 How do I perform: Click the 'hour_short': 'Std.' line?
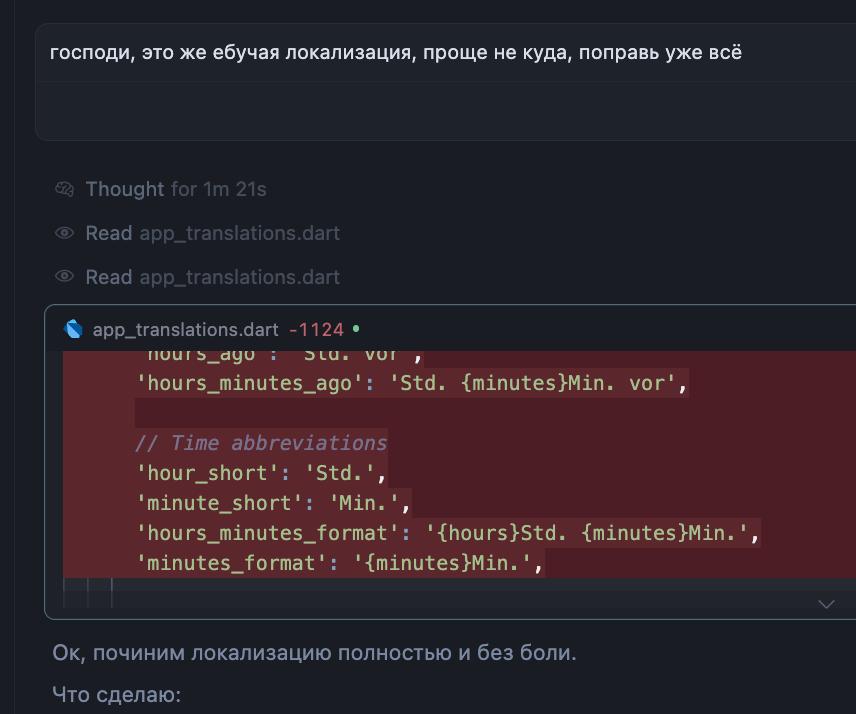[261, 473]
